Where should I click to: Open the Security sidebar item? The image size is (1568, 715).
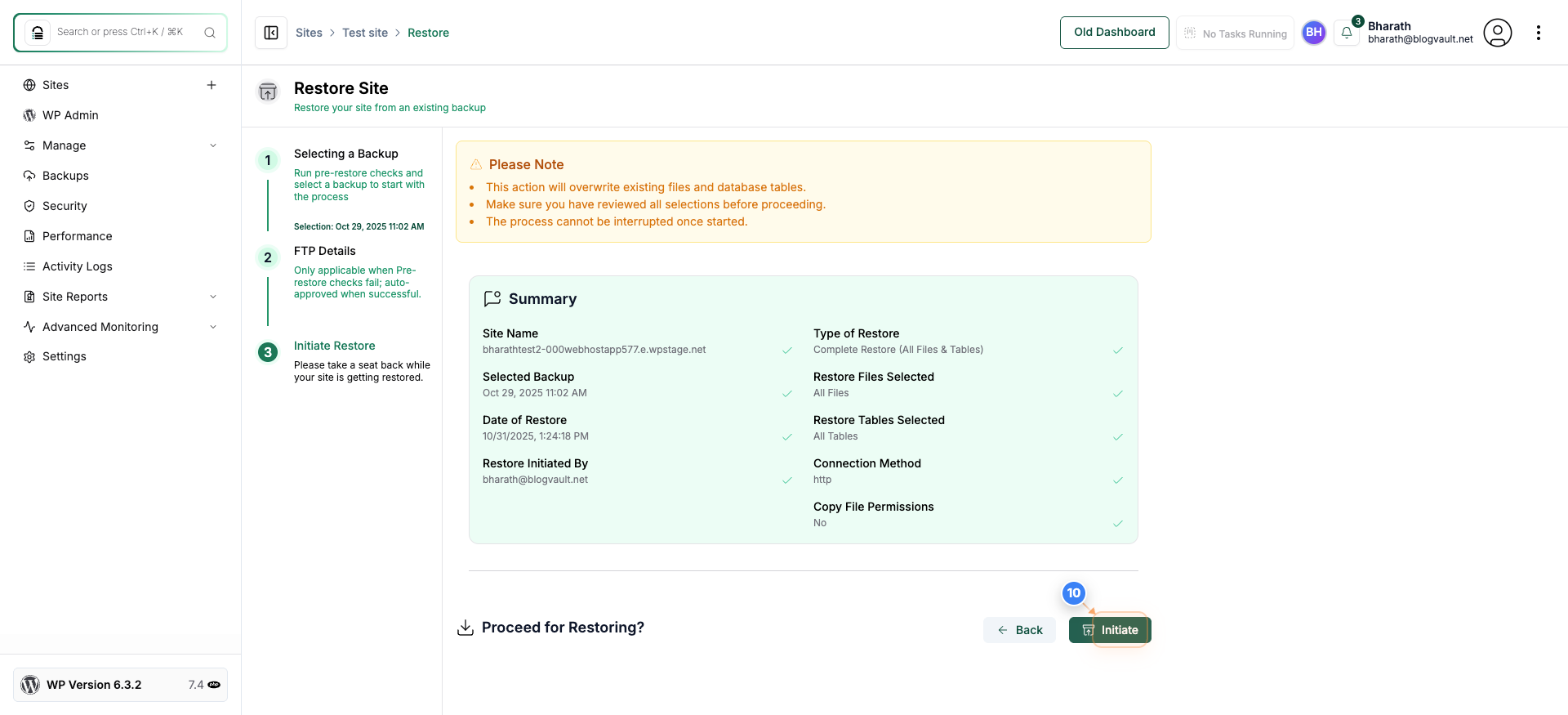click(x=121, y=206)
